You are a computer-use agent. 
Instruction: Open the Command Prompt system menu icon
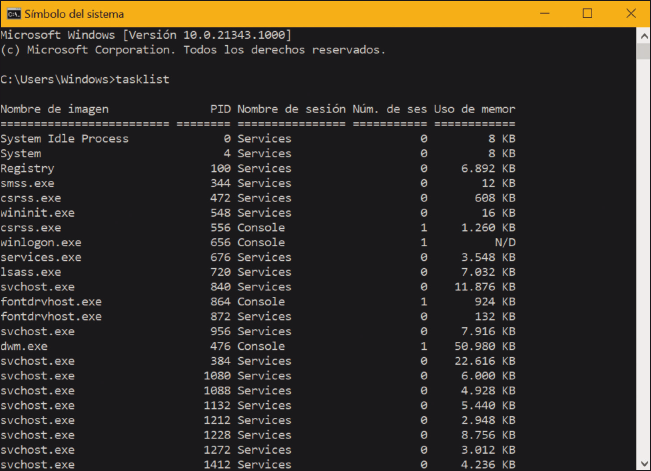[13, 12]
